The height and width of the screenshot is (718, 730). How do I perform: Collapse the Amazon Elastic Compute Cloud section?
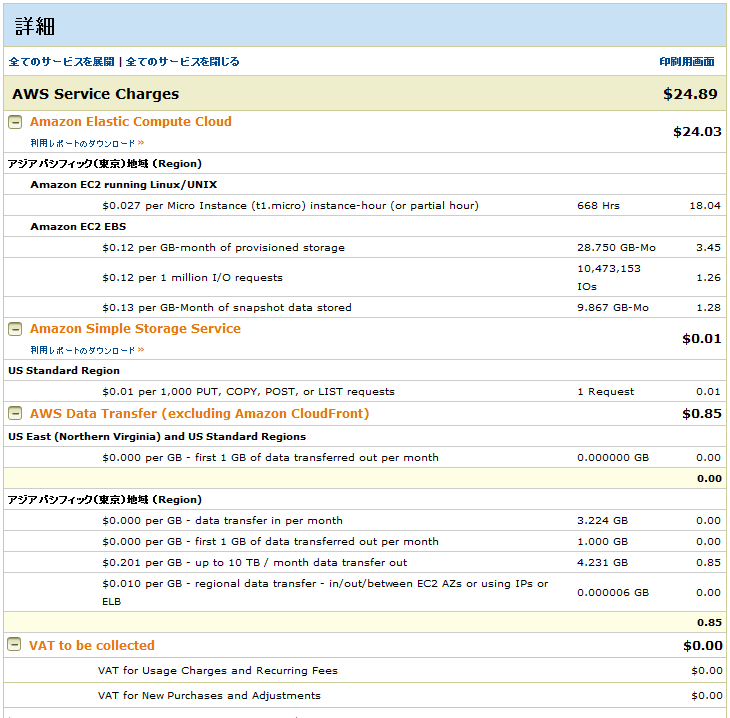pyautogui.click(x=15, y=122)
